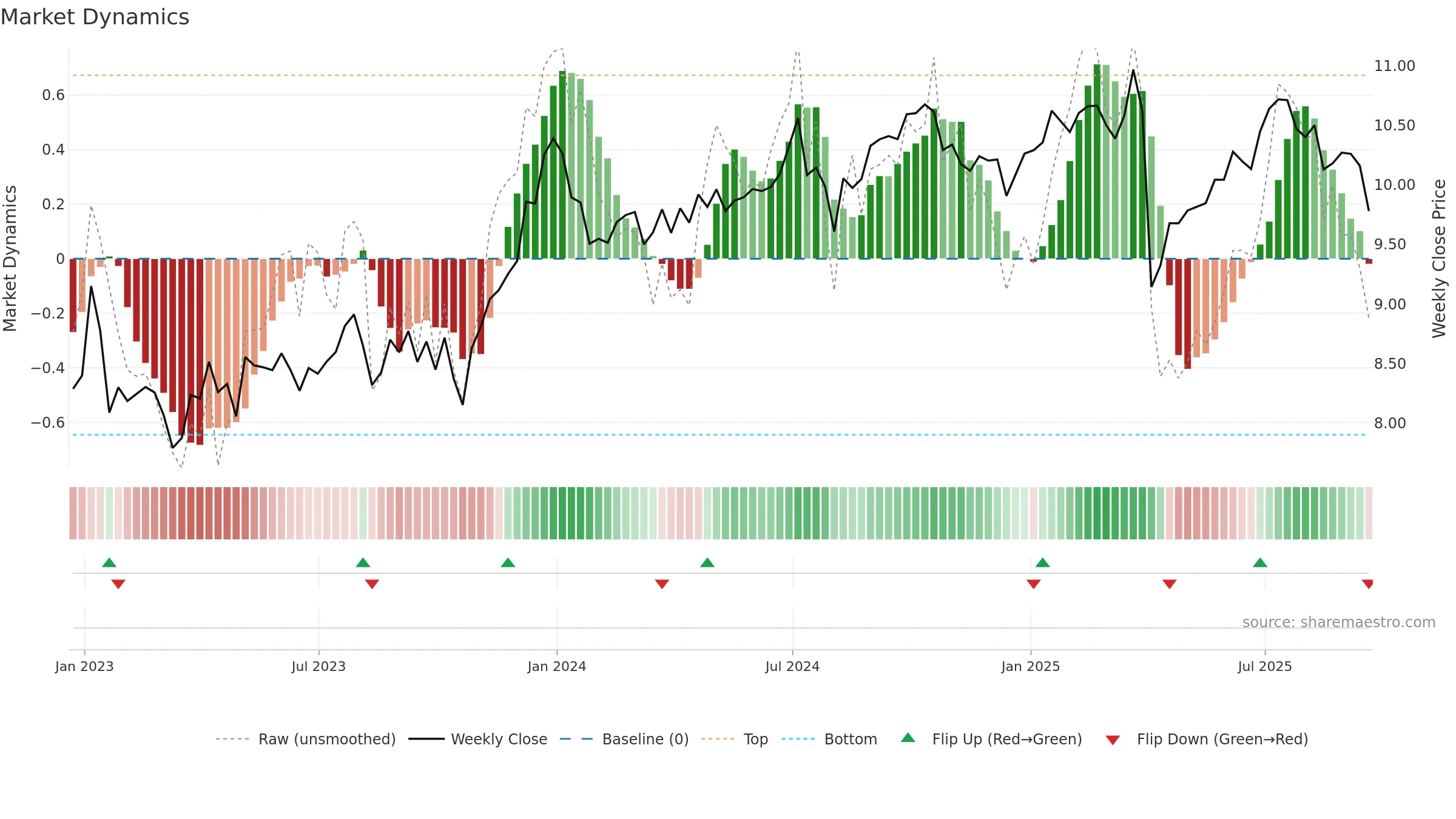Toggle the Baseline (0) legend entry
This screenshot has width=1456, height=819.
624,739
